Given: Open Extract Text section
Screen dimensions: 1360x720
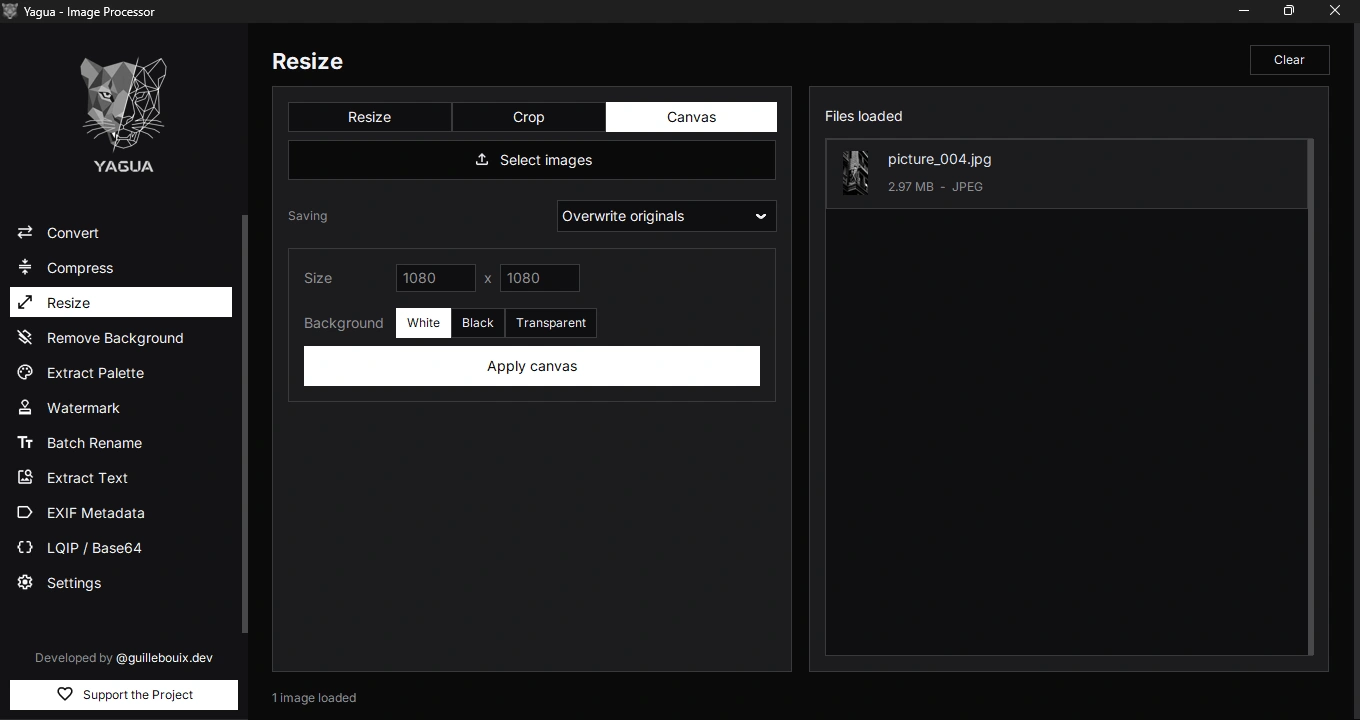Looking at the screenshot, I should tap(121, 477).
